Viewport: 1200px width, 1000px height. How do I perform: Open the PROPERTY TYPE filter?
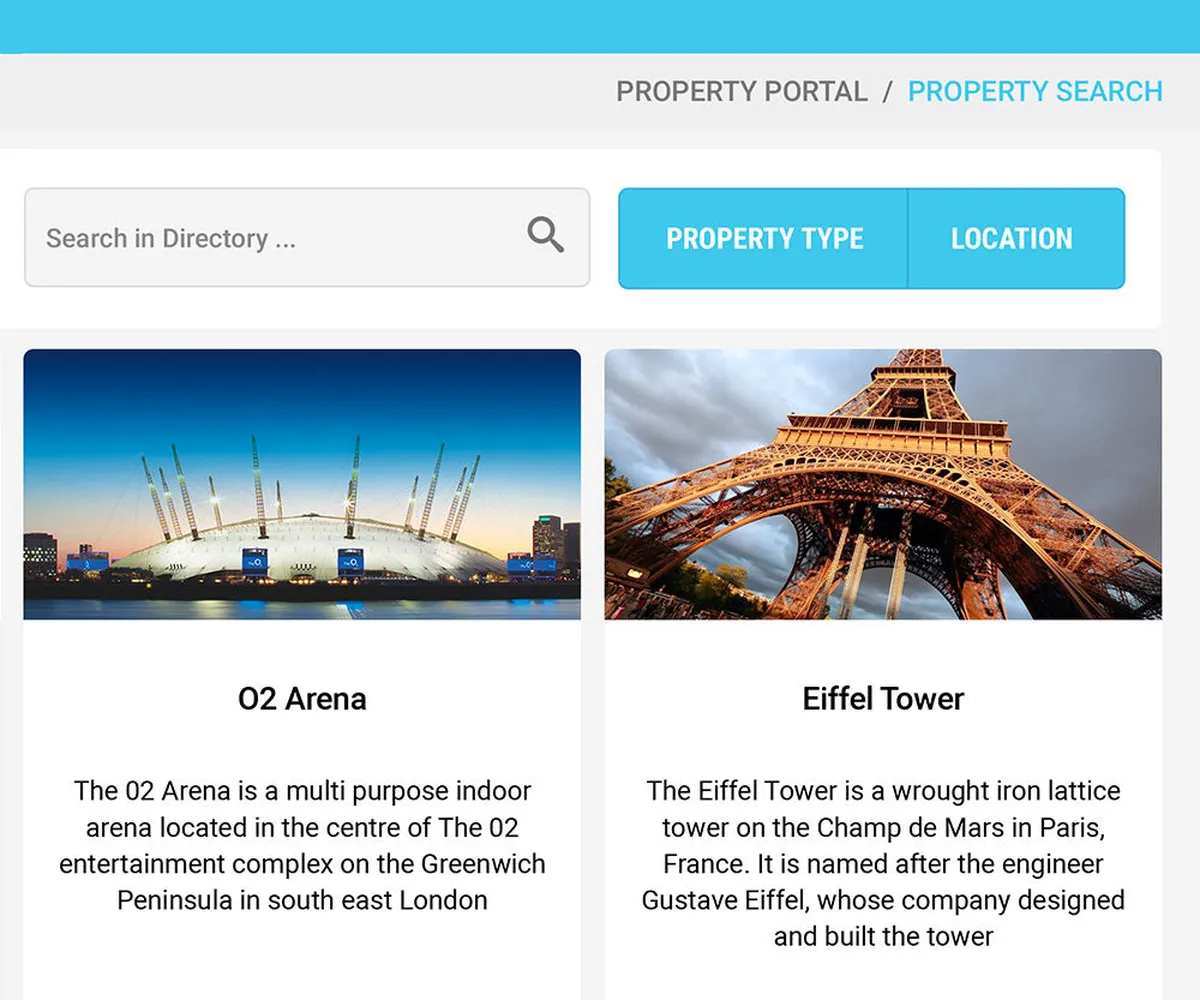pyautogui.click(x=764, y=239)
